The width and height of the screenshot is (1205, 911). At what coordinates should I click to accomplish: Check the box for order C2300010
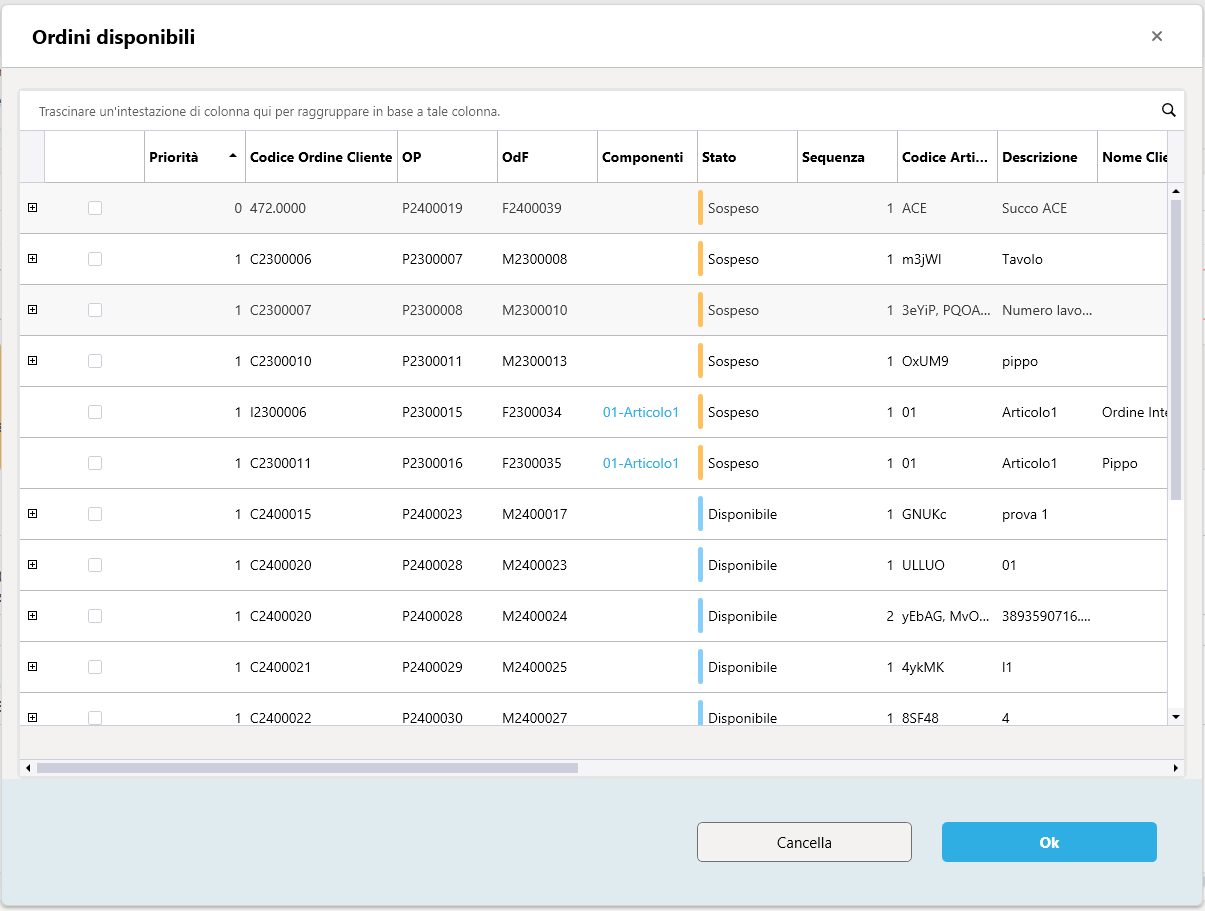click(95, 361)
